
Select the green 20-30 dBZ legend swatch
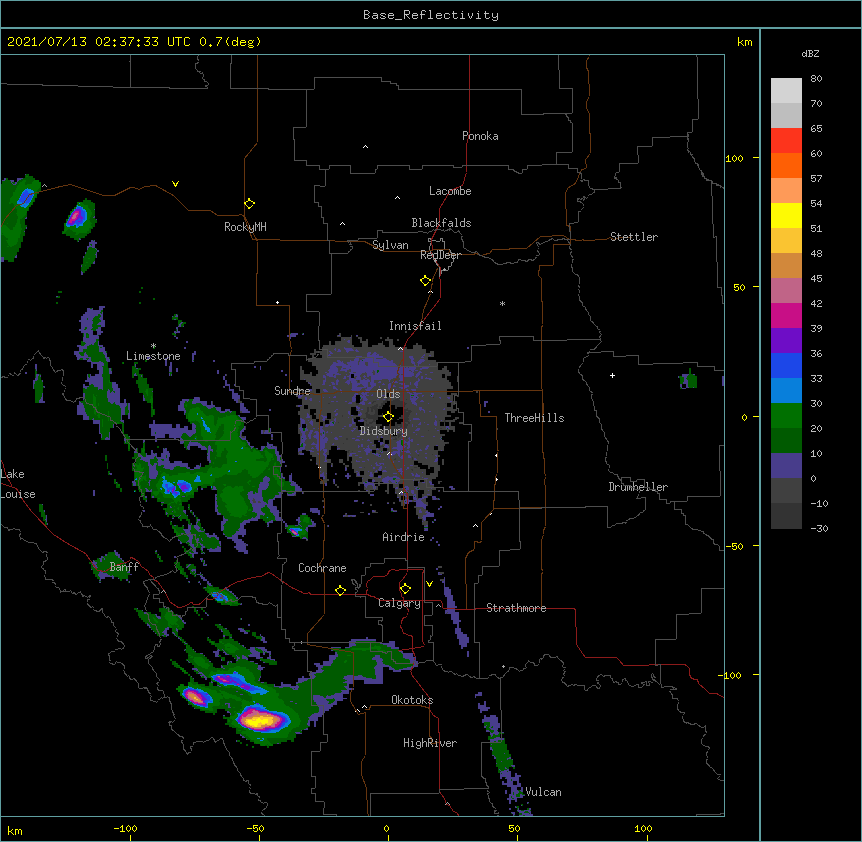point(786,416)
